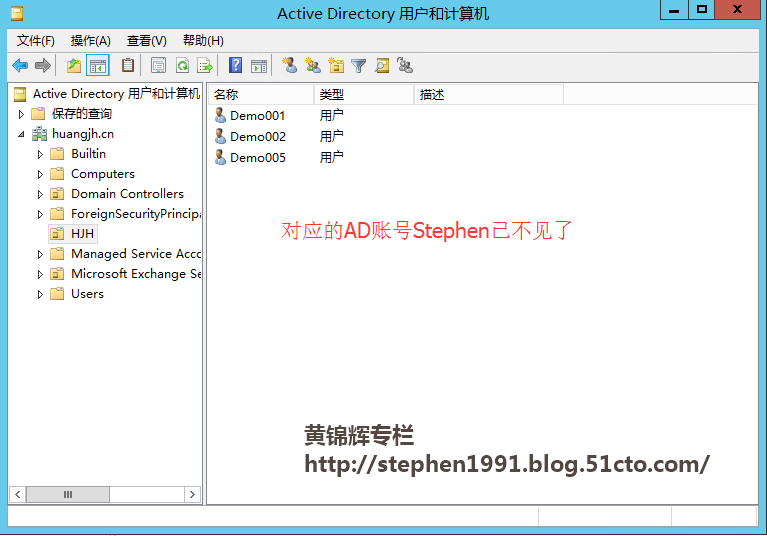Image resolution: width=767 pixels, height=536 pixels.
Task: Expand the Users container
Action: click(40, 294)
